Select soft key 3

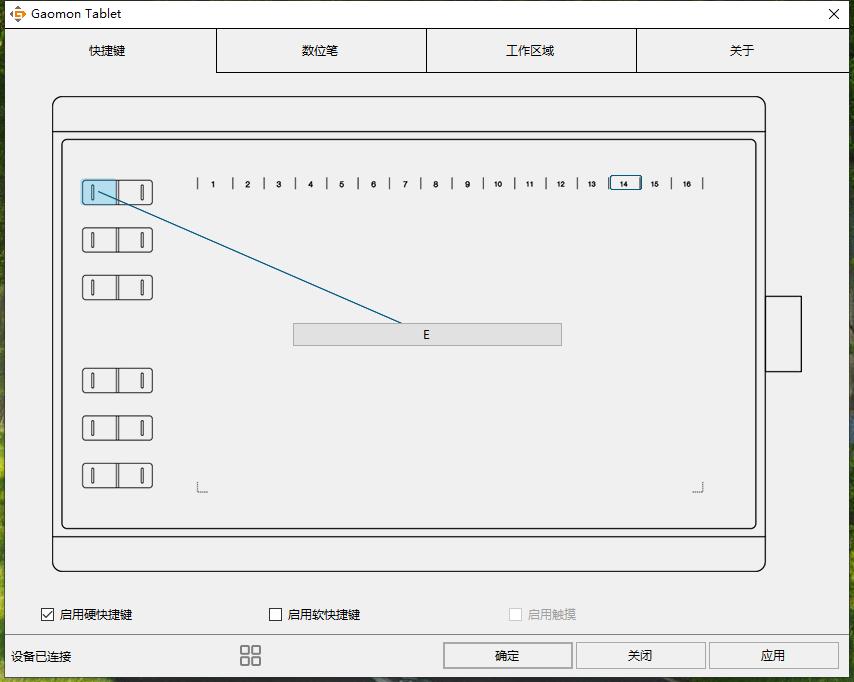tap(279, 184)
